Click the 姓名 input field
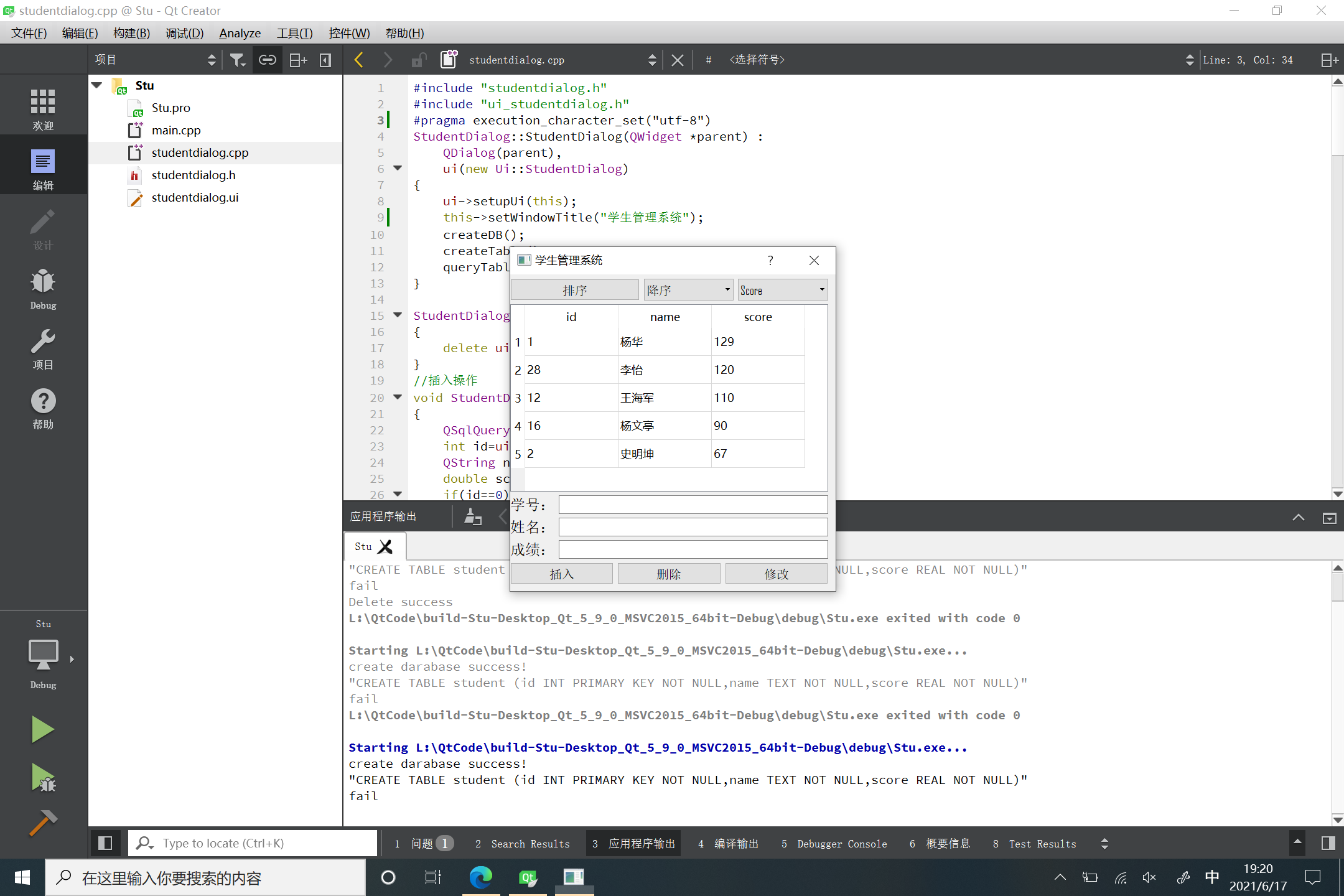The width and height of the screenshot is (1344, 896). click(x=693, y=527)
